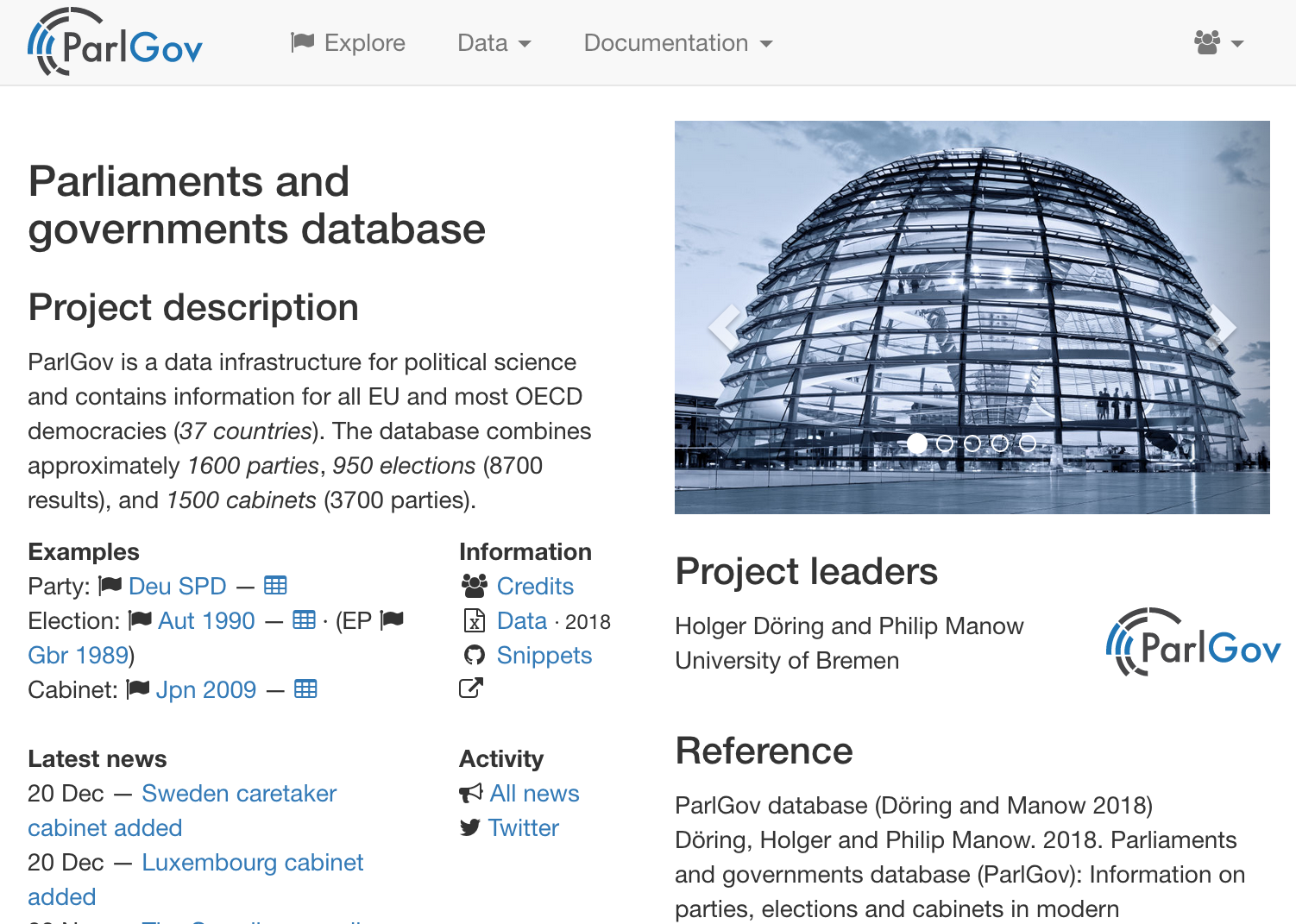Click the Credits link
This screenshot has width=1296, height=924.
[x=535, y=586]
